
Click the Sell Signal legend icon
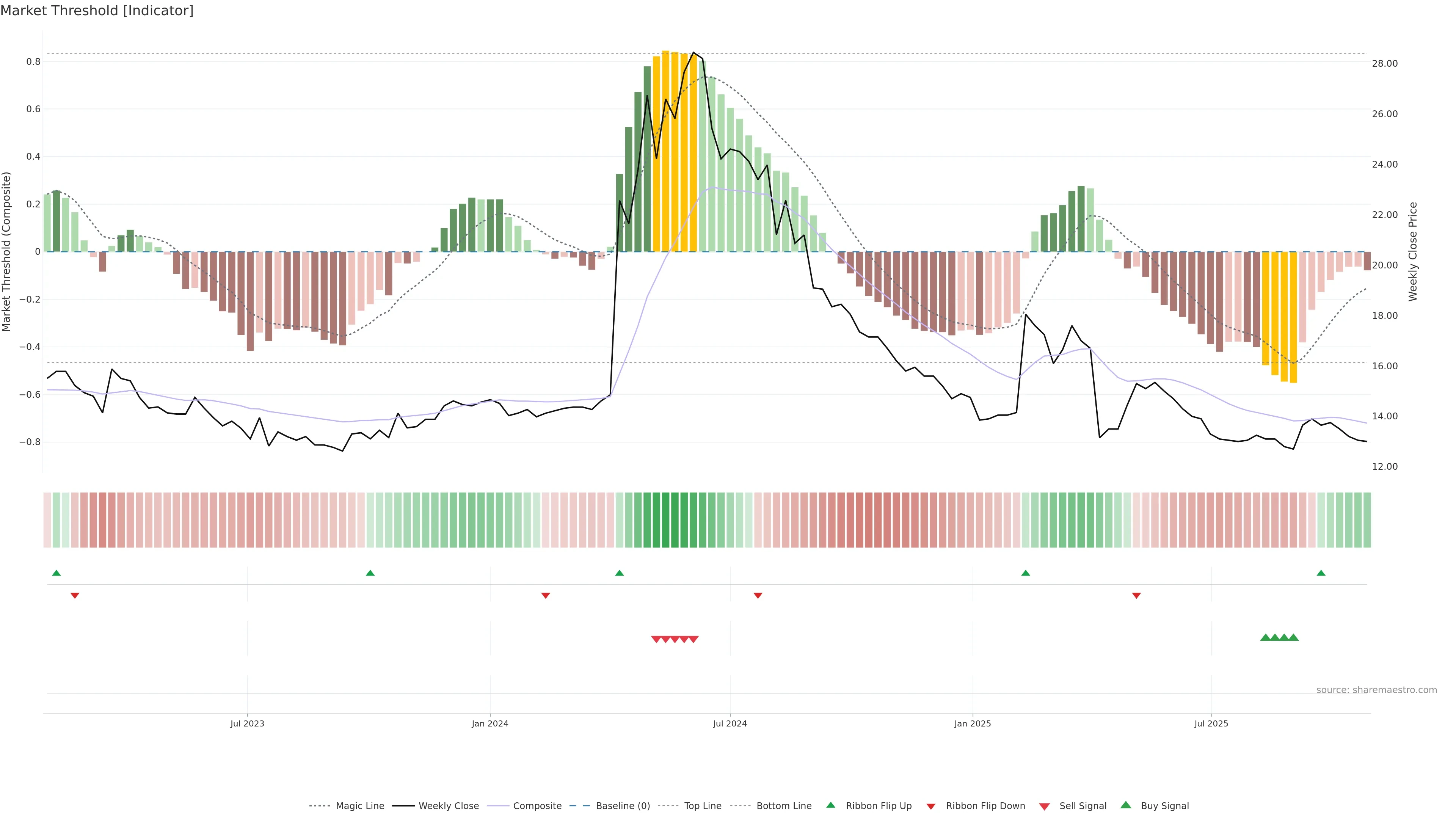pyautogui.click(x=1045, y=806)
